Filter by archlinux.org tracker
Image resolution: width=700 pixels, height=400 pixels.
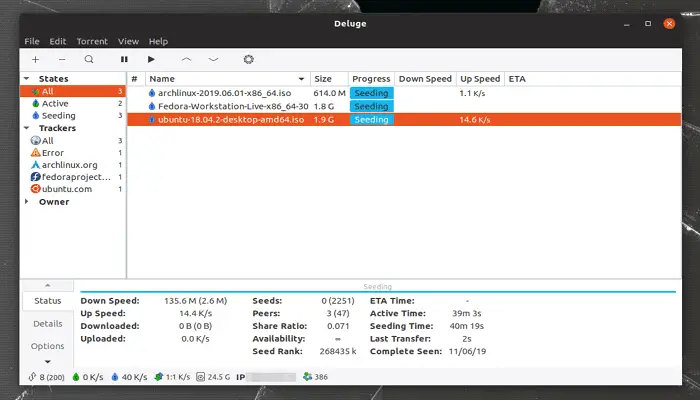[x=73, y=165]
